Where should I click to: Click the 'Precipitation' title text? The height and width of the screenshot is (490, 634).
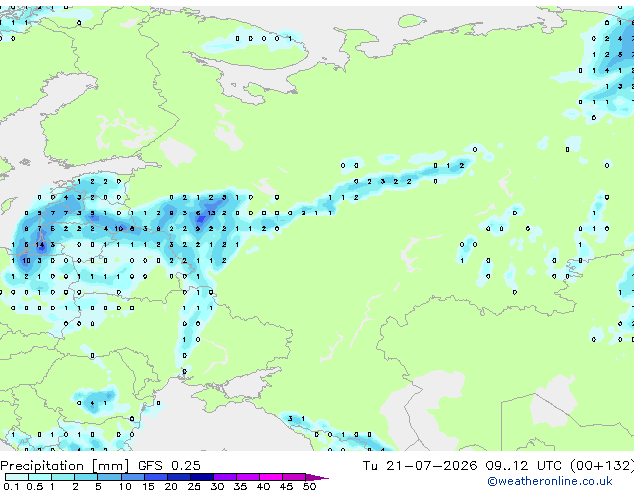click(x=42, y=466)
